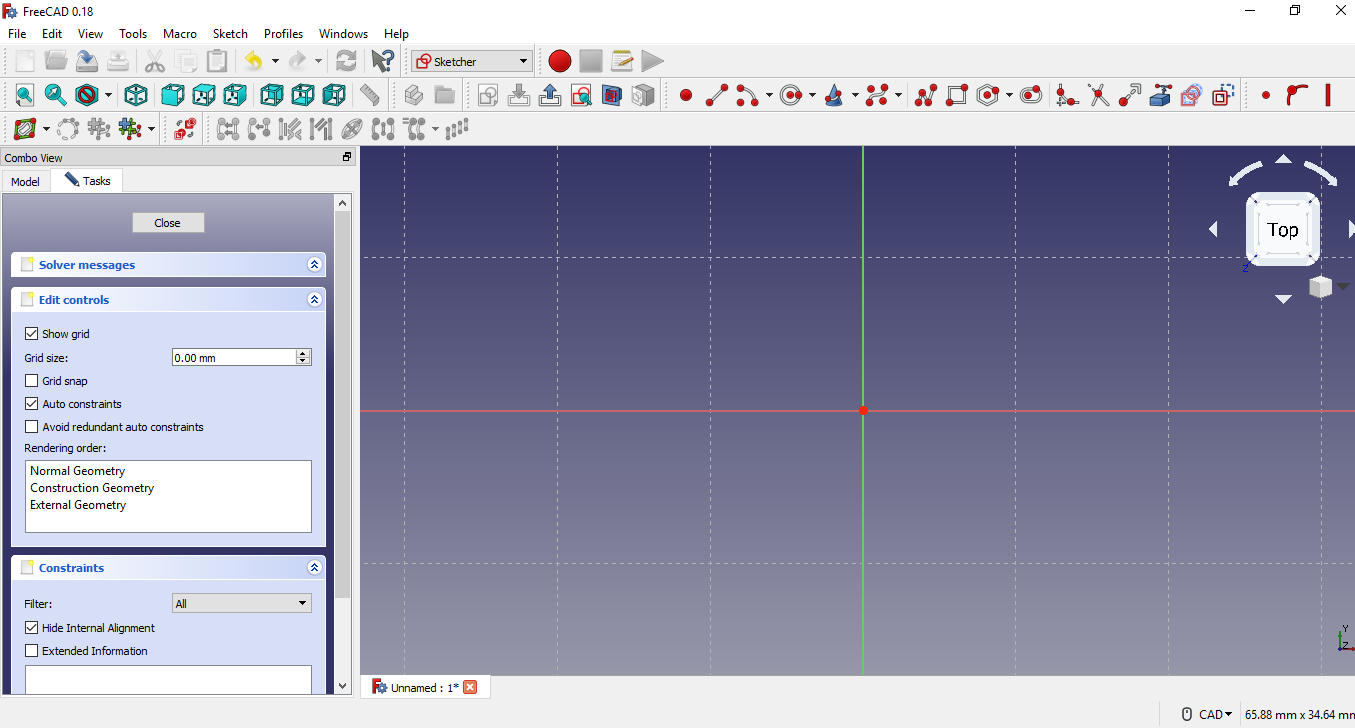Apply vertical constraint with the red bar icon

pos(1328,95)
